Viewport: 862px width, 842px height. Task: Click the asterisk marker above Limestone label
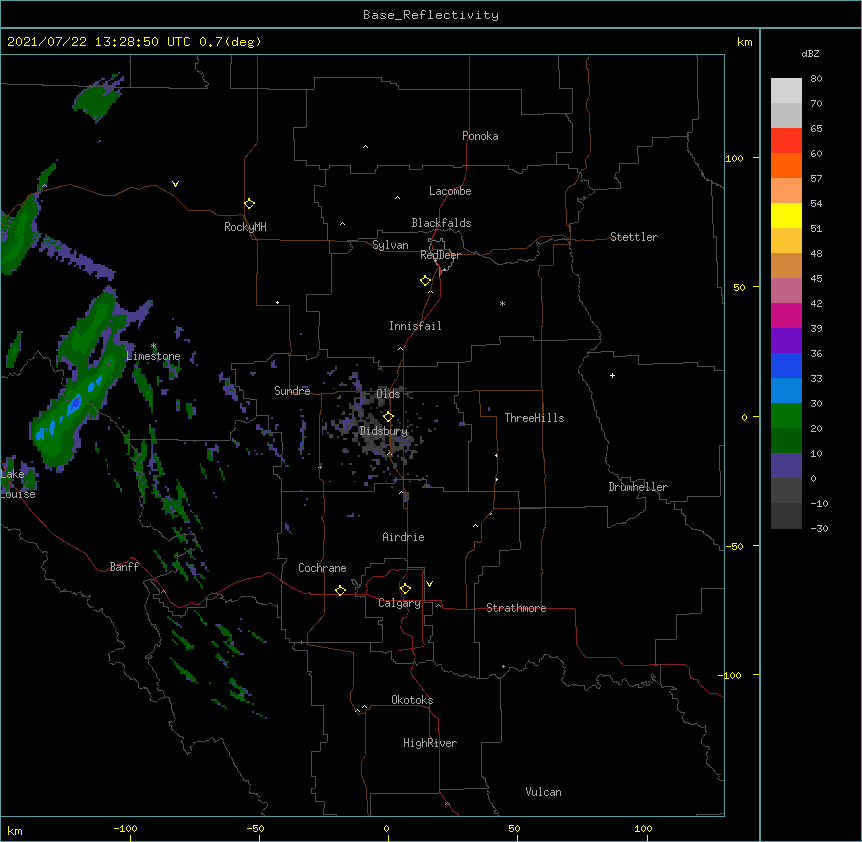pos(153,346)
